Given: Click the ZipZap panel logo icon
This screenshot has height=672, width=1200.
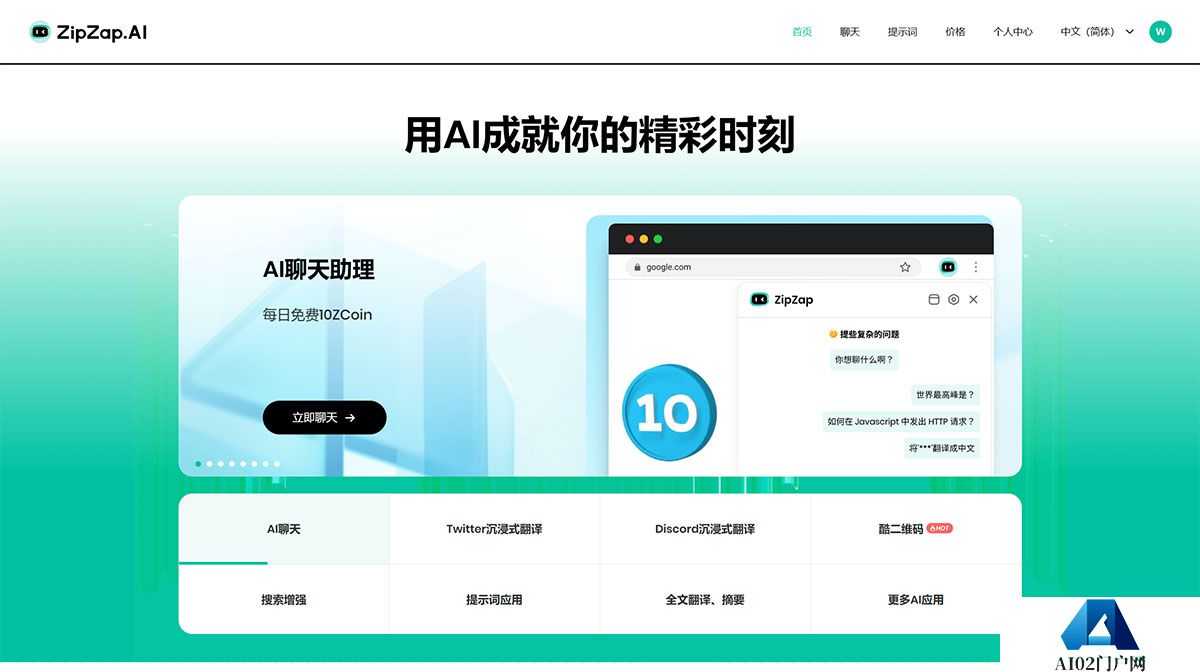Looking at the screenshot, I should tap(759, 299).
